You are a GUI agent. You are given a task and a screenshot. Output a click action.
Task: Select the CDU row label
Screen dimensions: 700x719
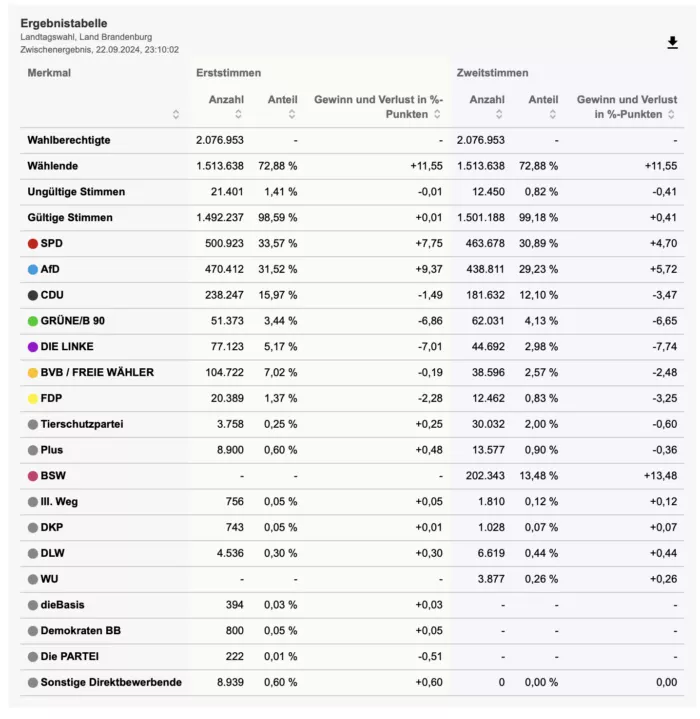pos(52,295)
